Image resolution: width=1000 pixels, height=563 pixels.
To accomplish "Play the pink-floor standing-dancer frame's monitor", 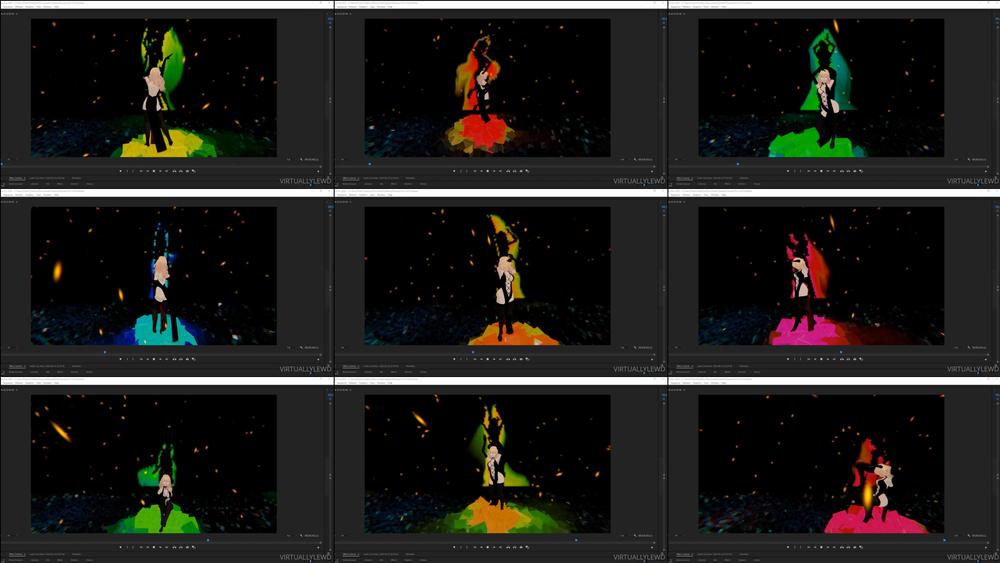I will coord(821,359).
